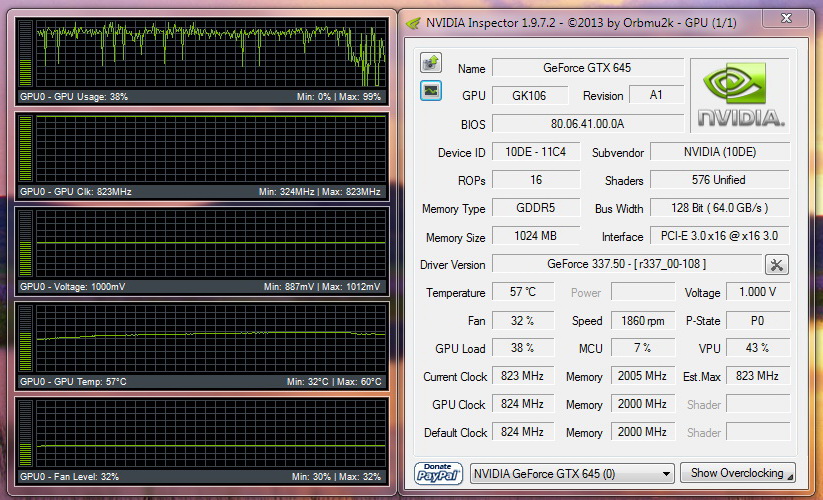
Task: Click the Interface field PCI-E 3.0
Action: (720, 236)
